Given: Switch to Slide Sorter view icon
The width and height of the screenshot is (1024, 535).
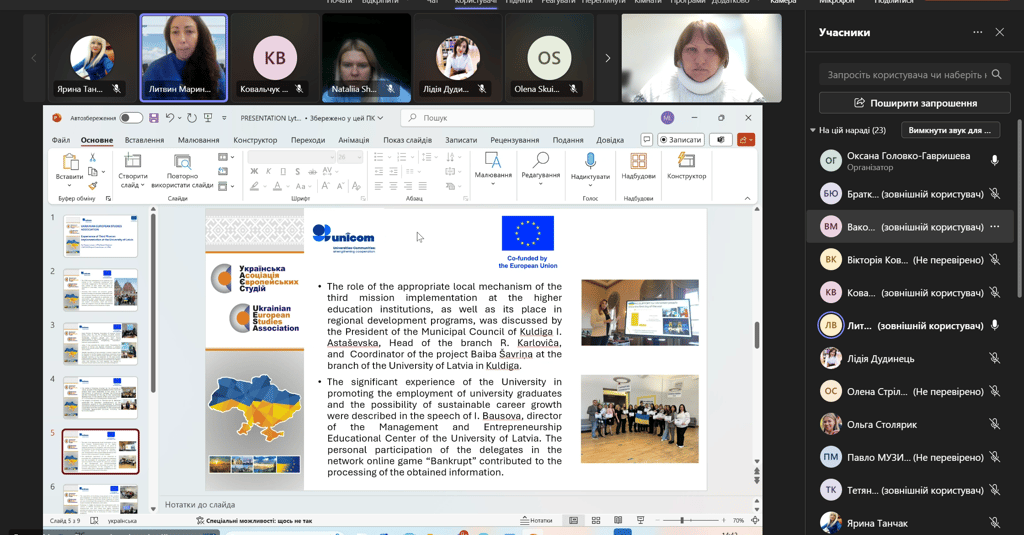Looking at the screenshot, I should point(596,521).
